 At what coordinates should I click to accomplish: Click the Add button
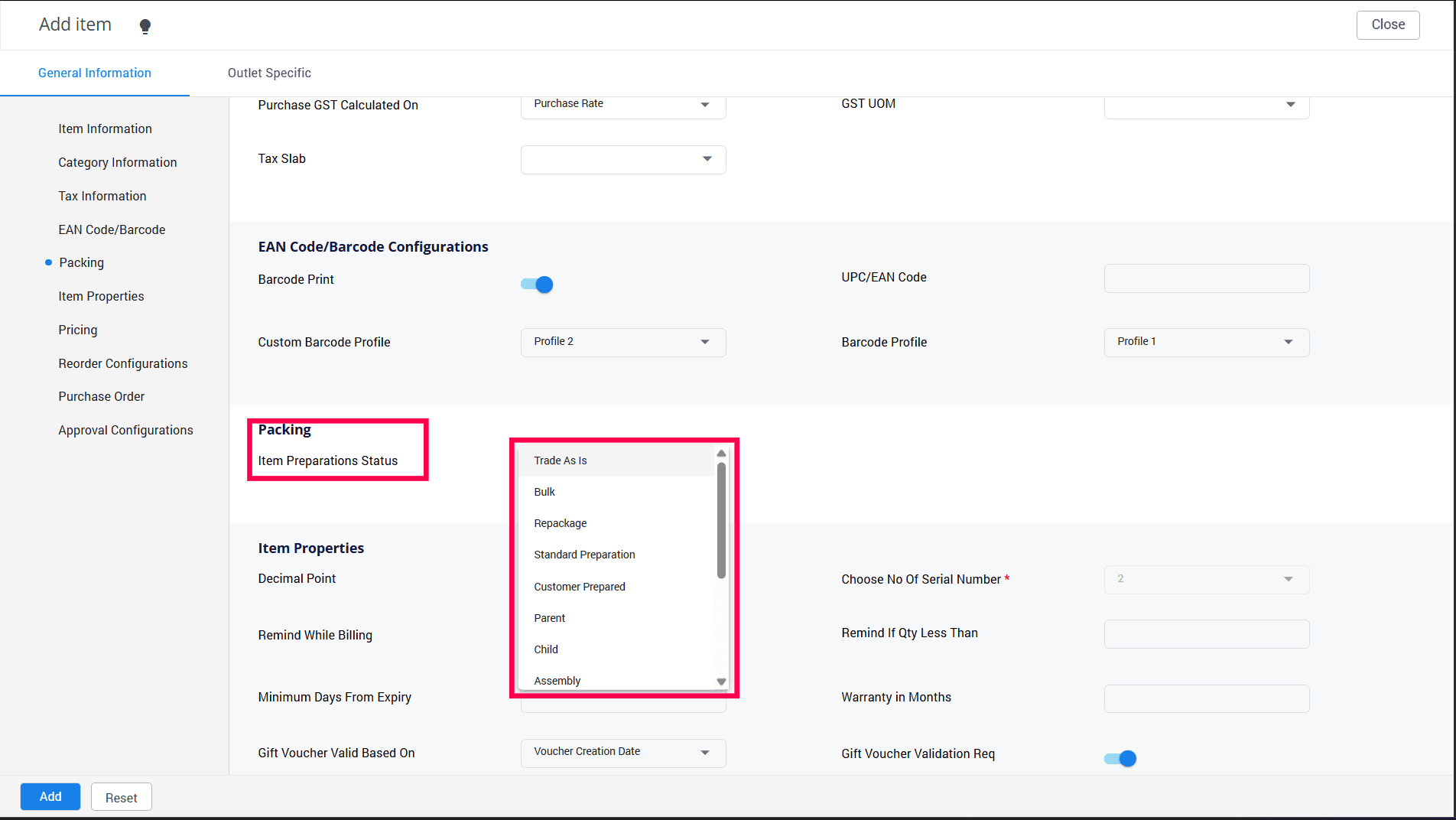[50, 796]
